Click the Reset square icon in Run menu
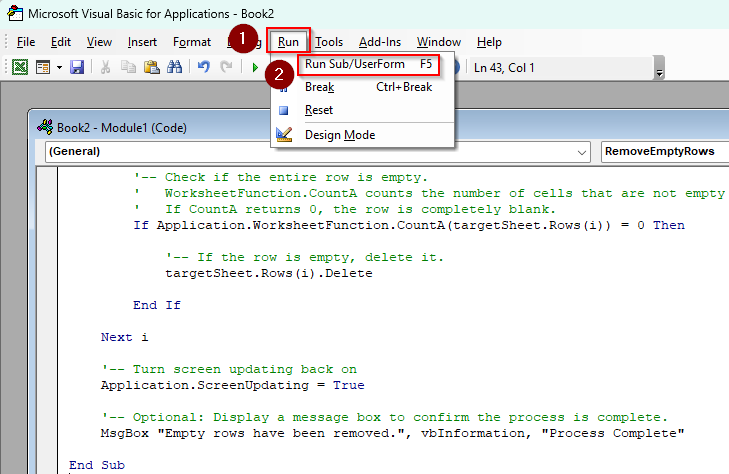 (x=283, y=111)
